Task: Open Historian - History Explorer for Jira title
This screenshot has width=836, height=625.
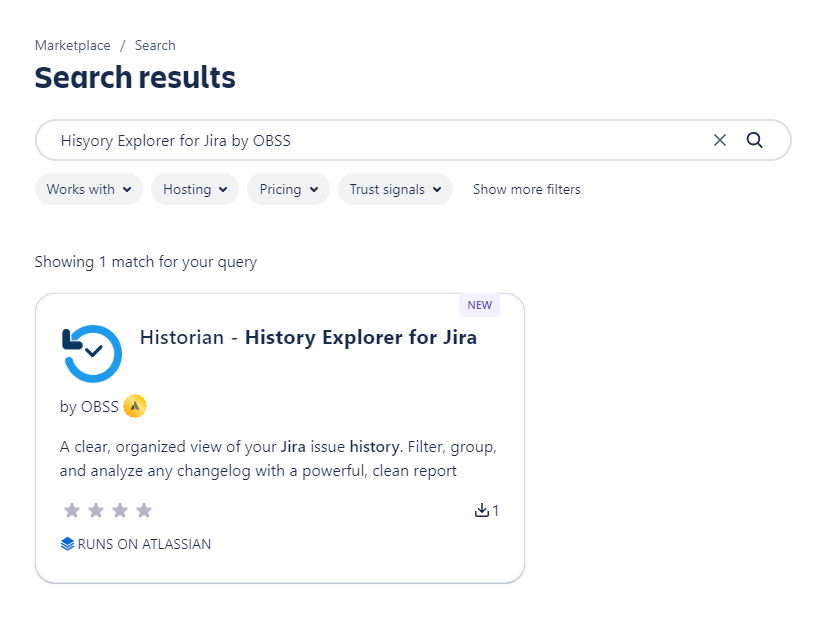Action: (x=308, y=337)
